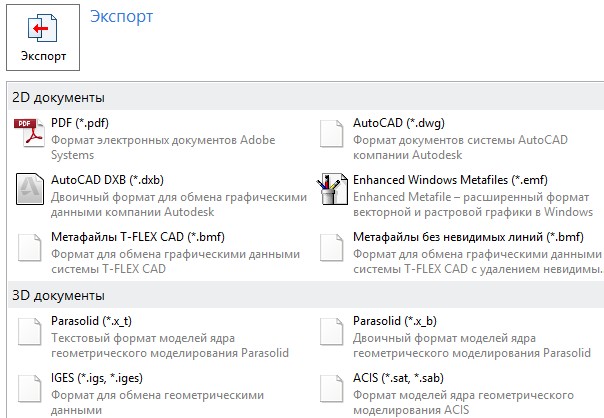
Task: Choose PDF (*.pdf) export format
Action: tap(80, 123)
